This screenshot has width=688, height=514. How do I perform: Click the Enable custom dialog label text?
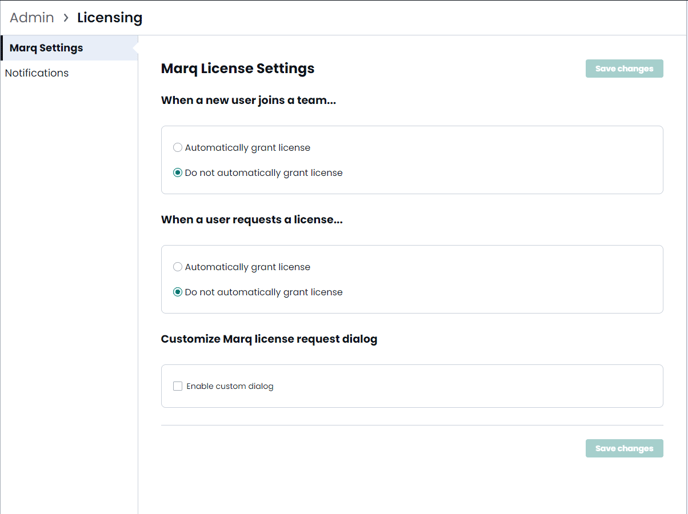[229, 386]
